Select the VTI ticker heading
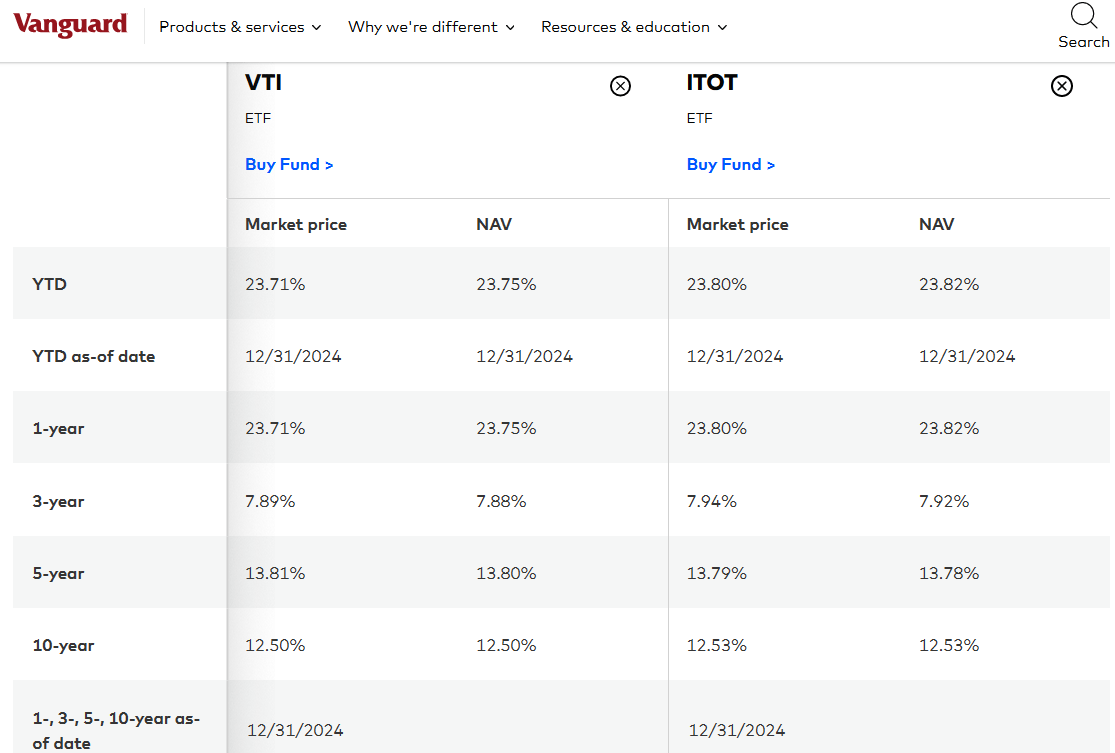The height and width of the screenshot is (753, 1115). (263, 83)
